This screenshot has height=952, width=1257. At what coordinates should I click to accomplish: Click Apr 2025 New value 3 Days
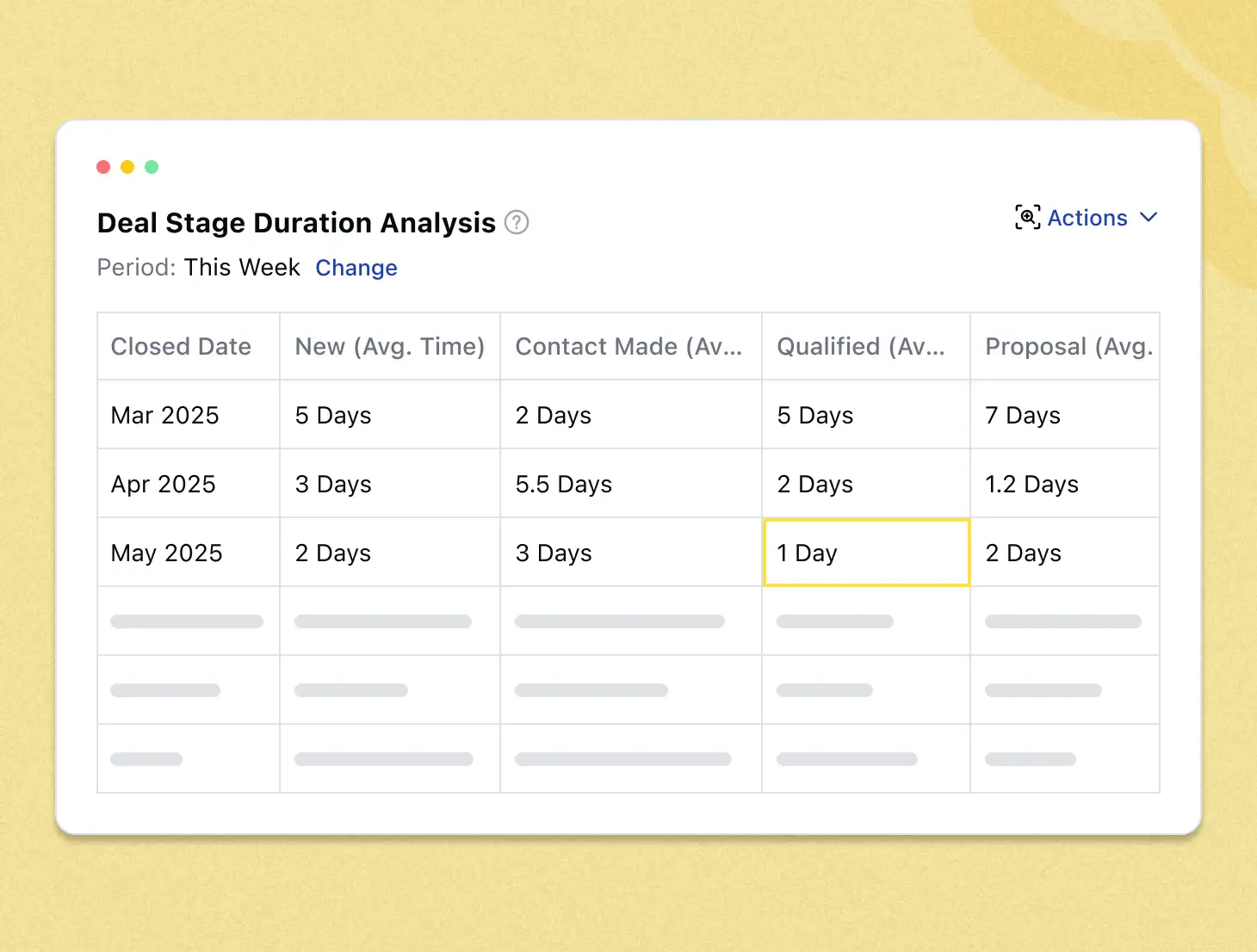click(x=390, y=484)
